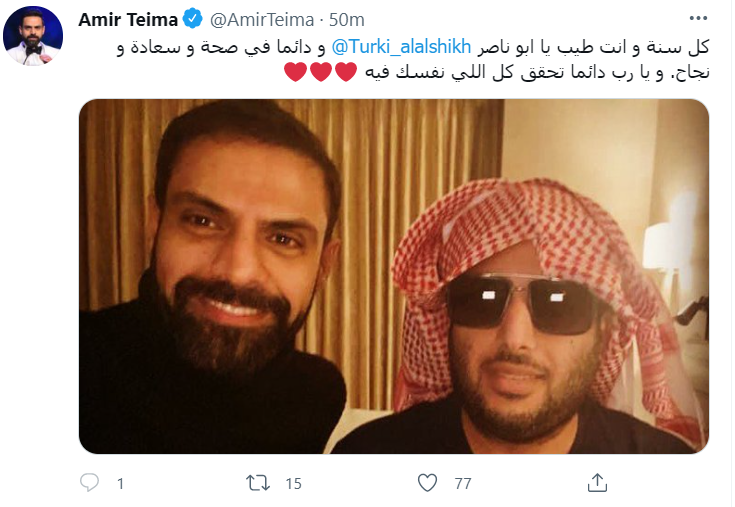Retweet this post using the arrows icon
This screenshot has width=735, height=507.
click(x=258, y=483)
